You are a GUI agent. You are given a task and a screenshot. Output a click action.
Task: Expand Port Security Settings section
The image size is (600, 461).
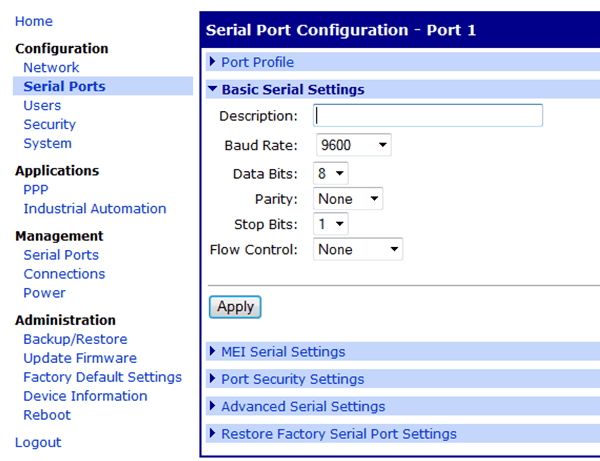pyautogui.click(x=292, y=380)
